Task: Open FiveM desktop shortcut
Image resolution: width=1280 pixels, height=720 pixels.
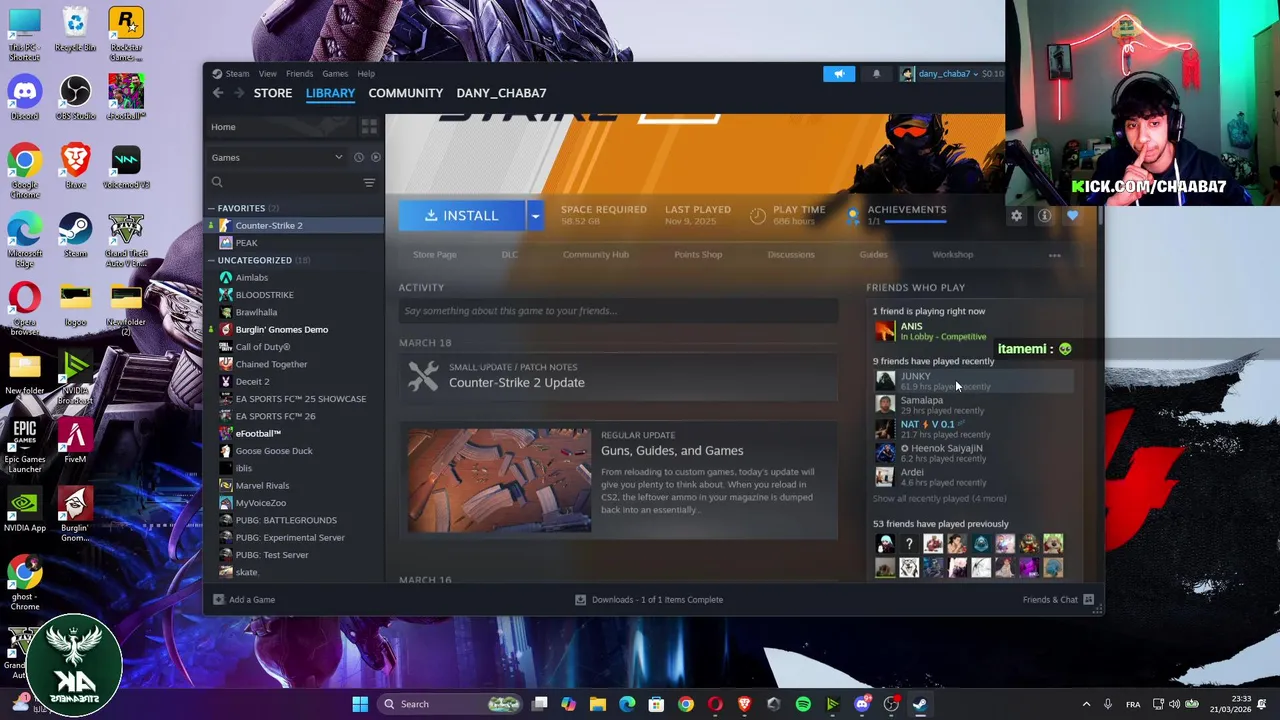Action: (x=75, y=441)
